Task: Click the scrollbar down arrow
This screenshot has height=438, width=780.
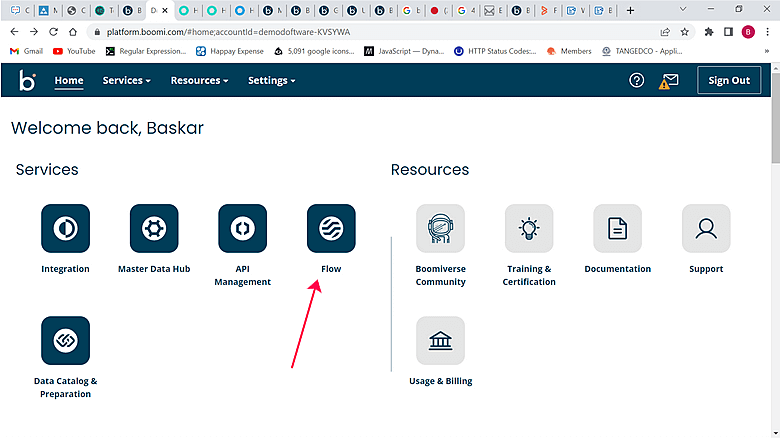Action: coord(776,434)
